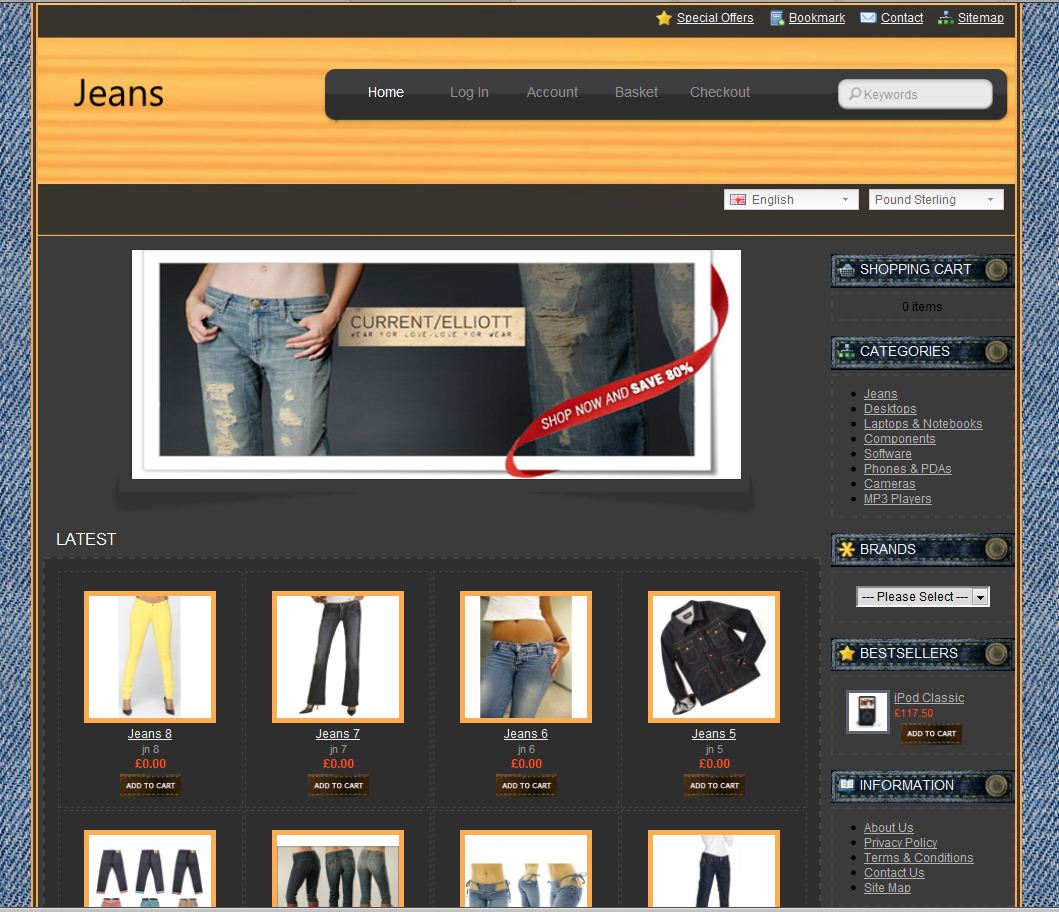Click the Jeans 6 product image
The width and height of the screenshot is (1059, 912).
525,657
